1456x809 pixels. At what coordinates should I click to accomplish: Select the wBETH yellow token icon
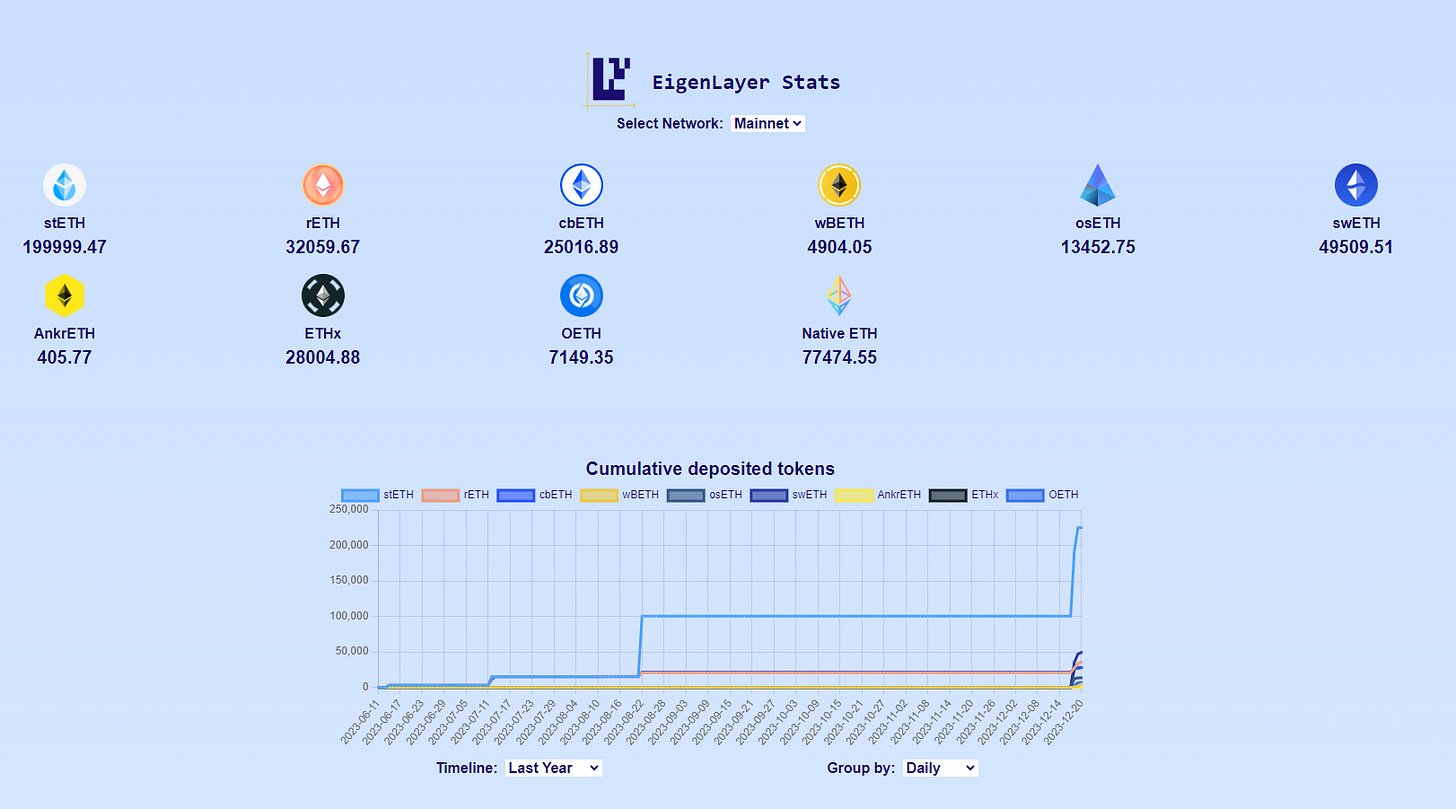[x=839, y=185]
